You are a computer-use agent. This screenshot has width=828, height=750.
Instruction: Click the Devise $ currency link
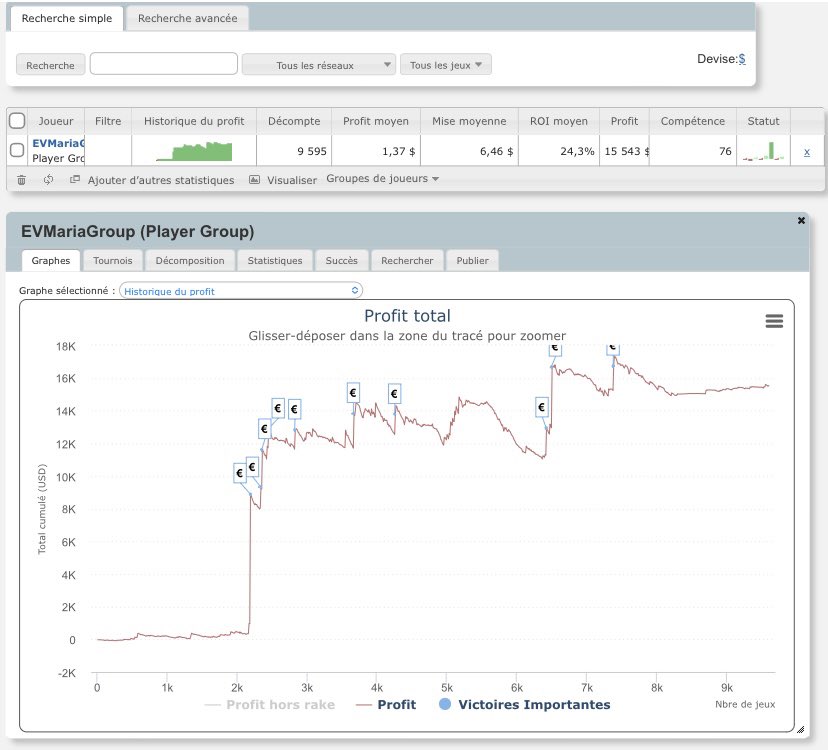click(x=742, y=59)
